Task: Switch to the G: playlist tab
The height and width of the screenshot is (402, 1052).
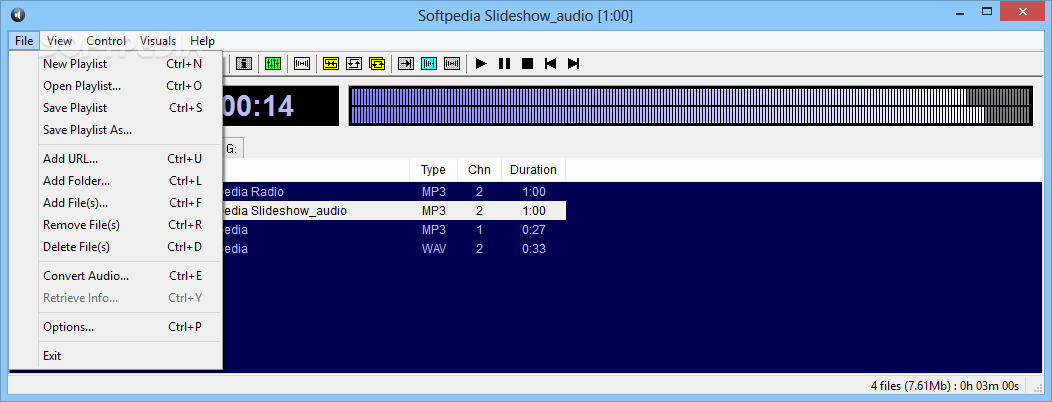Action: coord(232,149)
